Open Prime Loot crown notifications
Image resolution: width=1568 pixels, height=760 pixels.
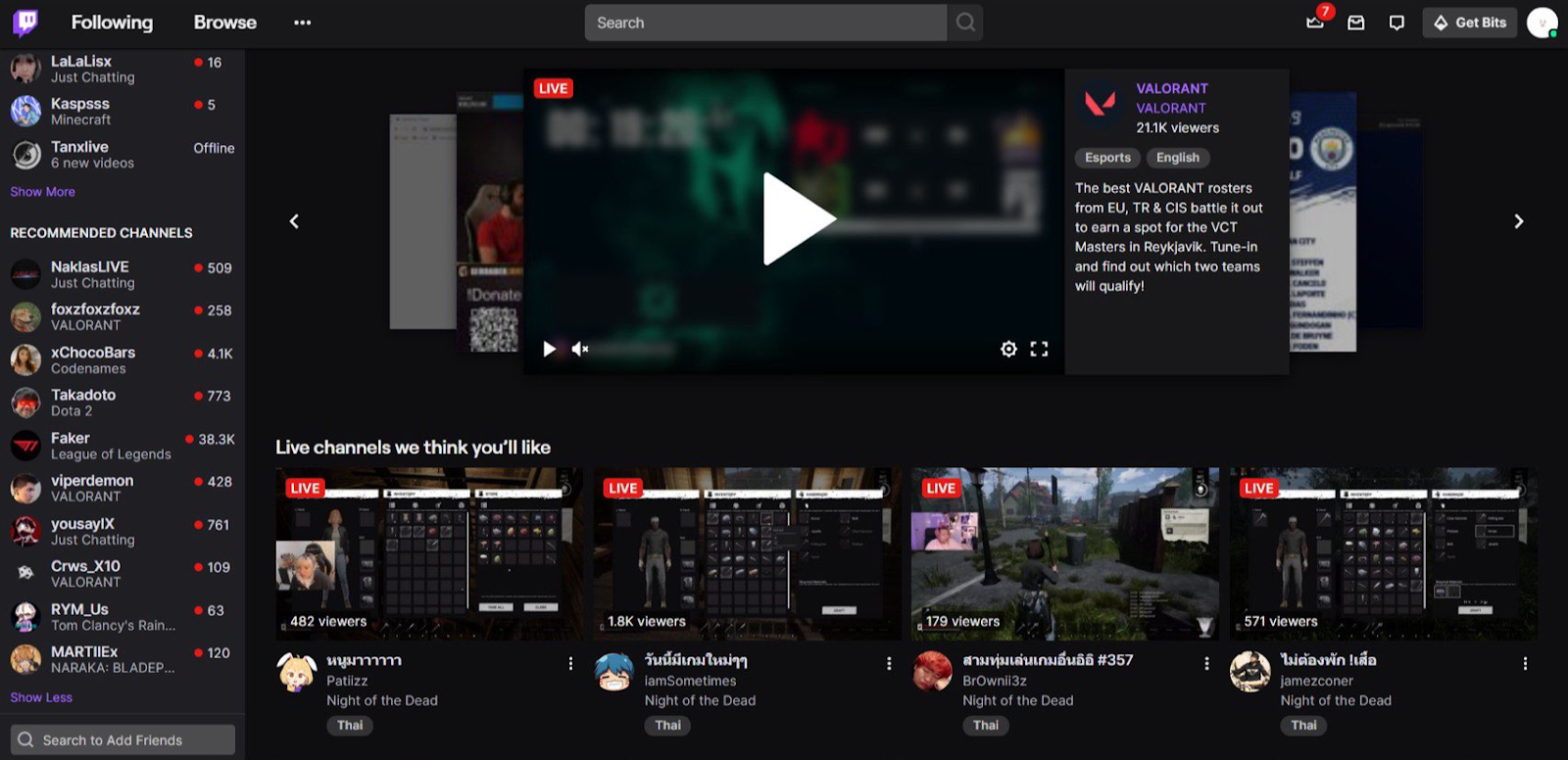pos(1316,22)
